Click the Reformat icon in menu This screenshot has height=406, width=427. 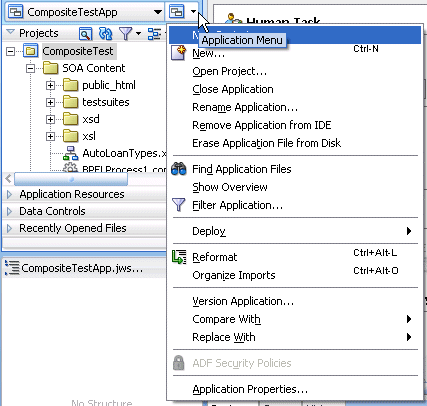[x=179, y=257]
